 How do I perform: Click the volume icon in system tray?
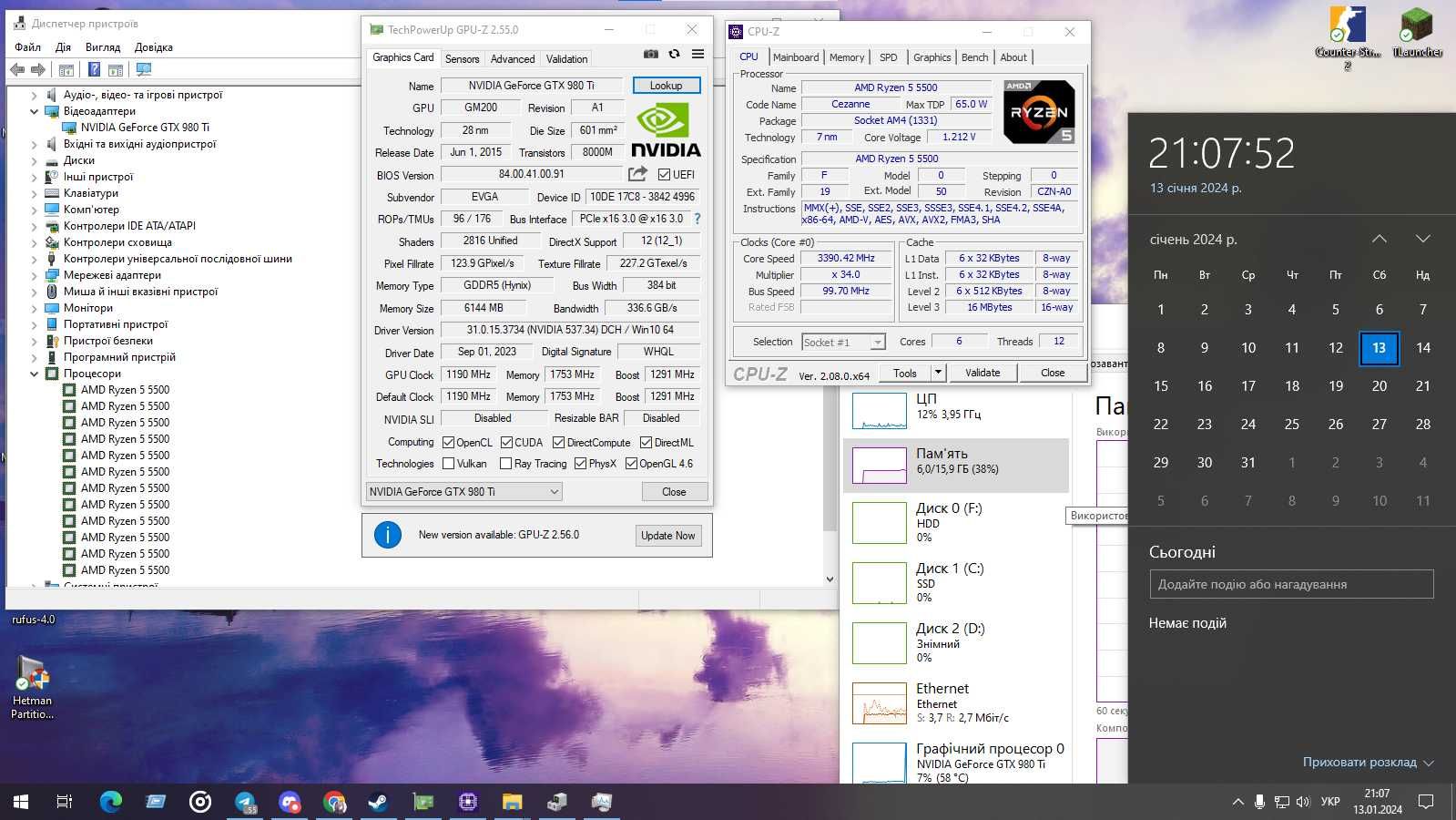click(x=1303, y=802)
